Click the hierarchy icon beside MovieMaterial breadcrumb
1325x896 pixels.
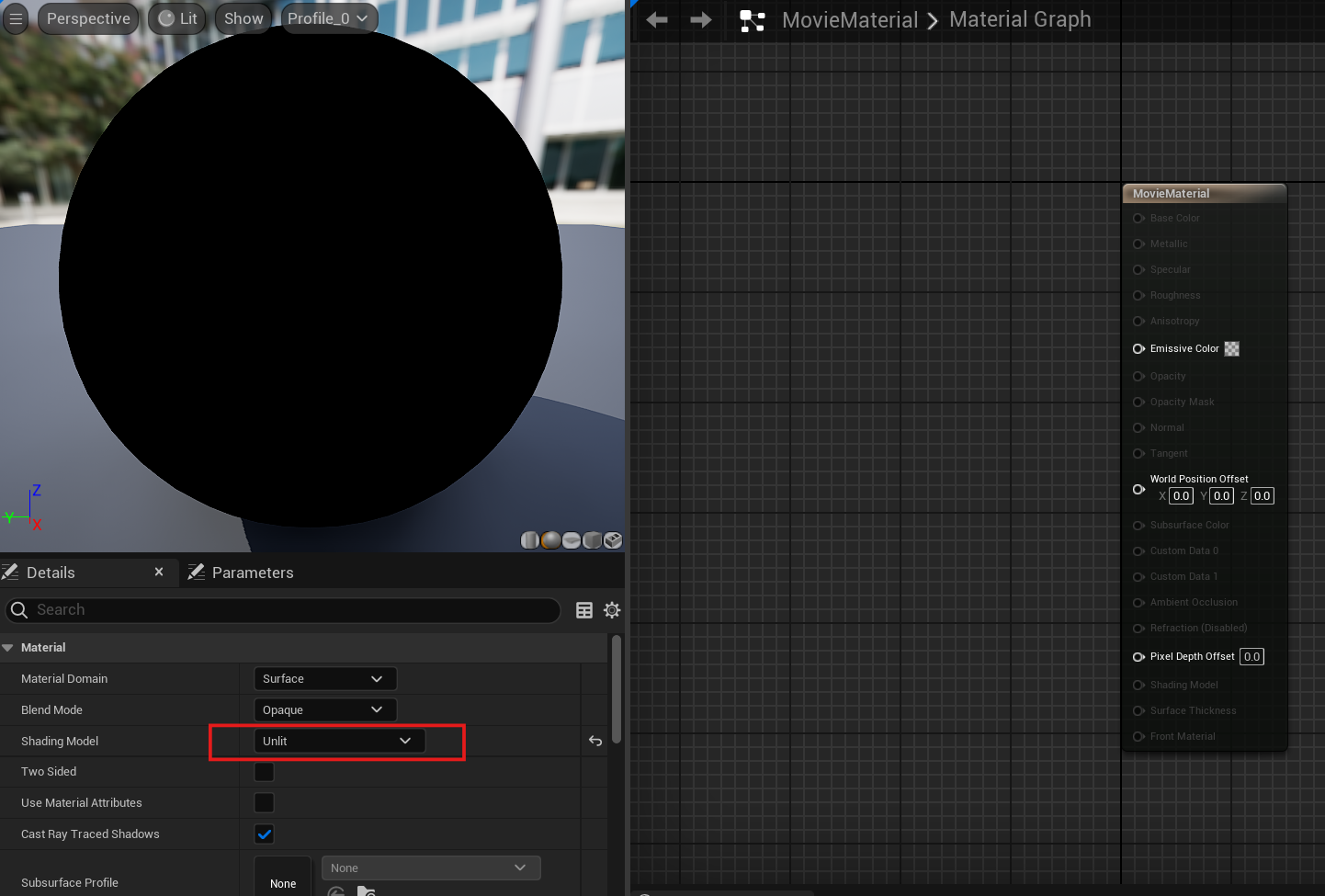753,19
